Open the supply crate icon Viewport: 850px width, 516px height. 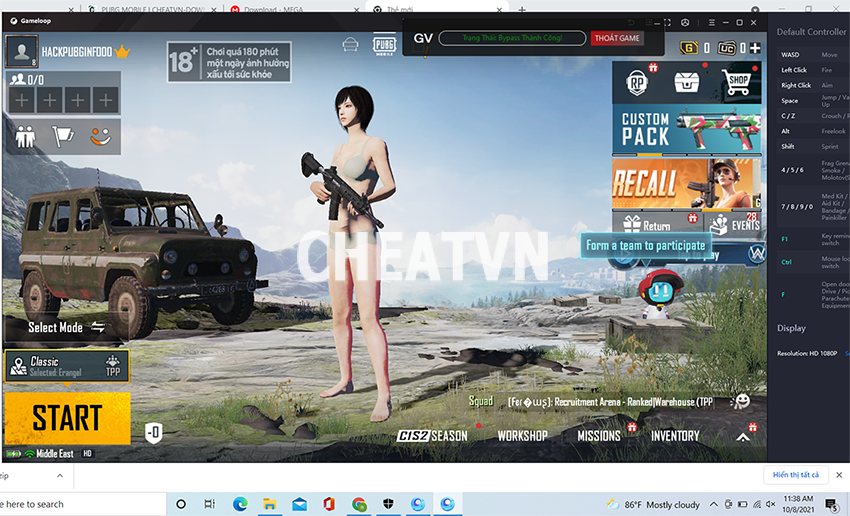686,82
